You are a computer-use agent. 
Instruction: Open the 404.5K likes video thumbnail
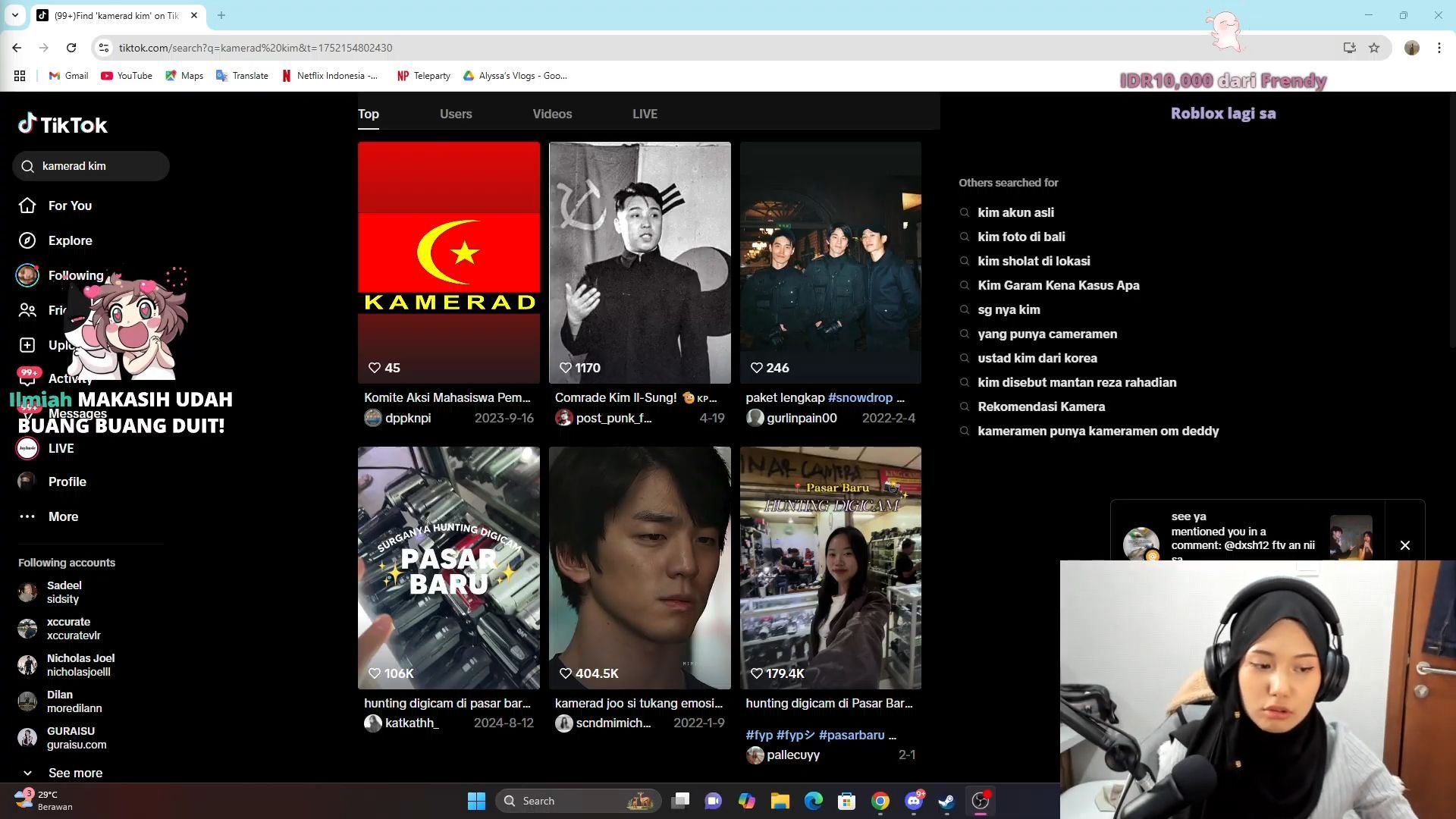[640, 567]
